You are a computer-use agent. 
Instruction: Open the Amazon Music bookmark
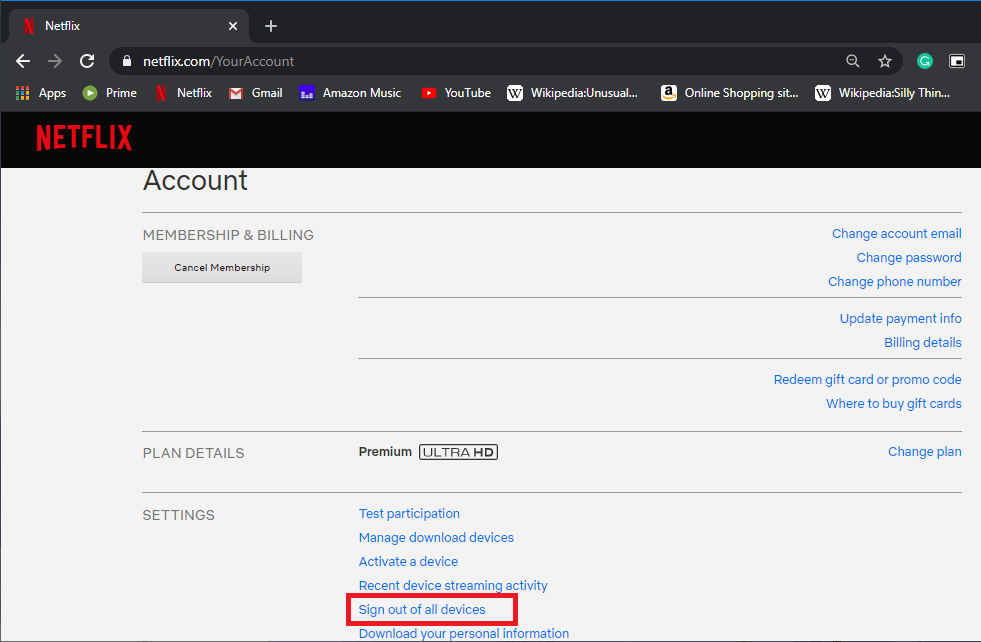point(350,93)
